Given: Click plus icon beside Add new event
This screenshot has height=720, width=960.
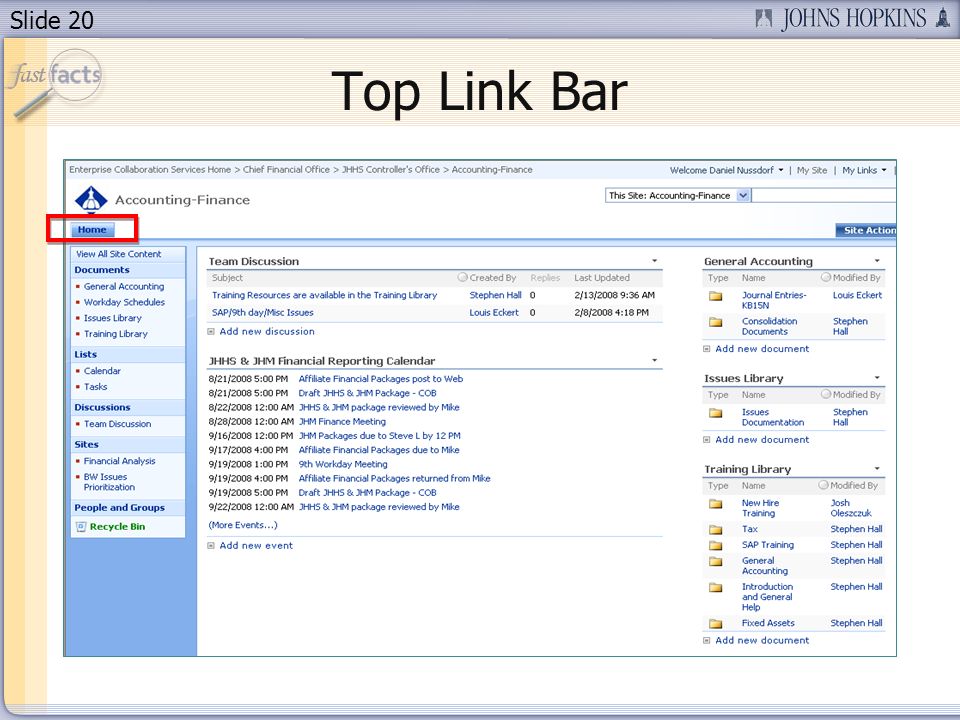Looking at the screenshot, I should click(211, 546).
